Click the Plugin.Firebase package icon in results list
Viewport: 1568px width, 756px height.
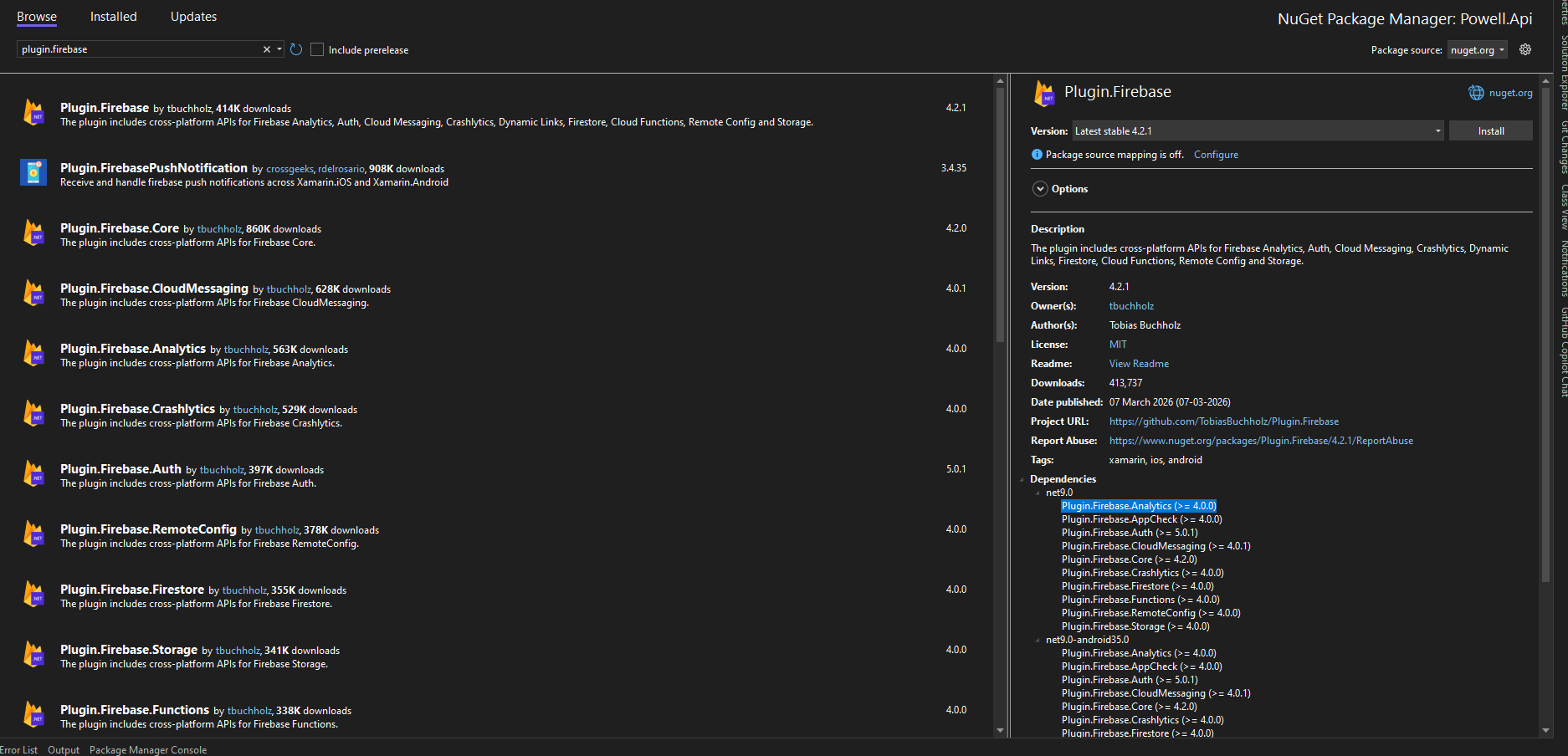point(33,112)
